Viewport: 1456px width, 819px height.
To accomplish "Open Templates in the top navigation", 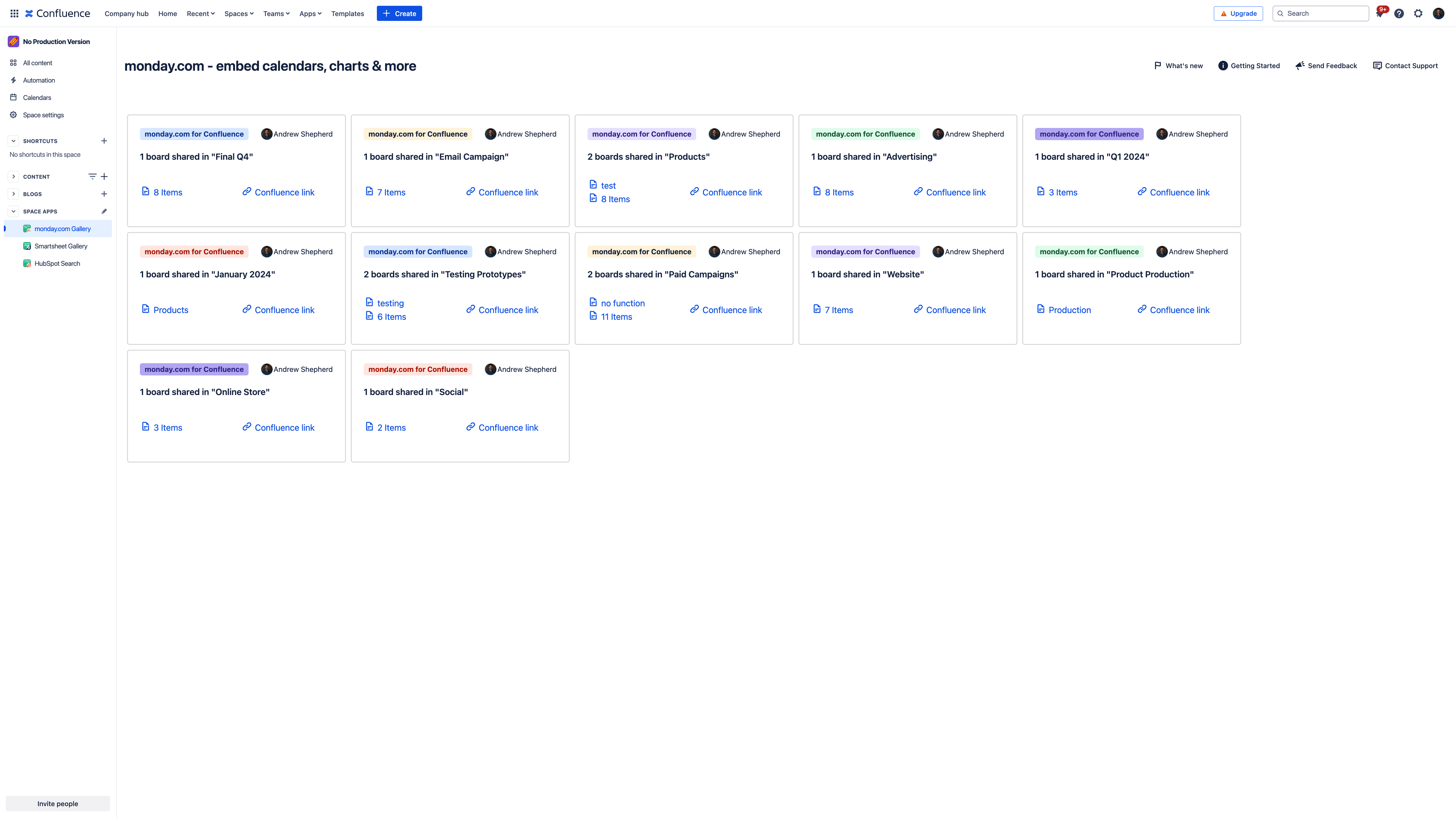I will [x=348, y=14].
